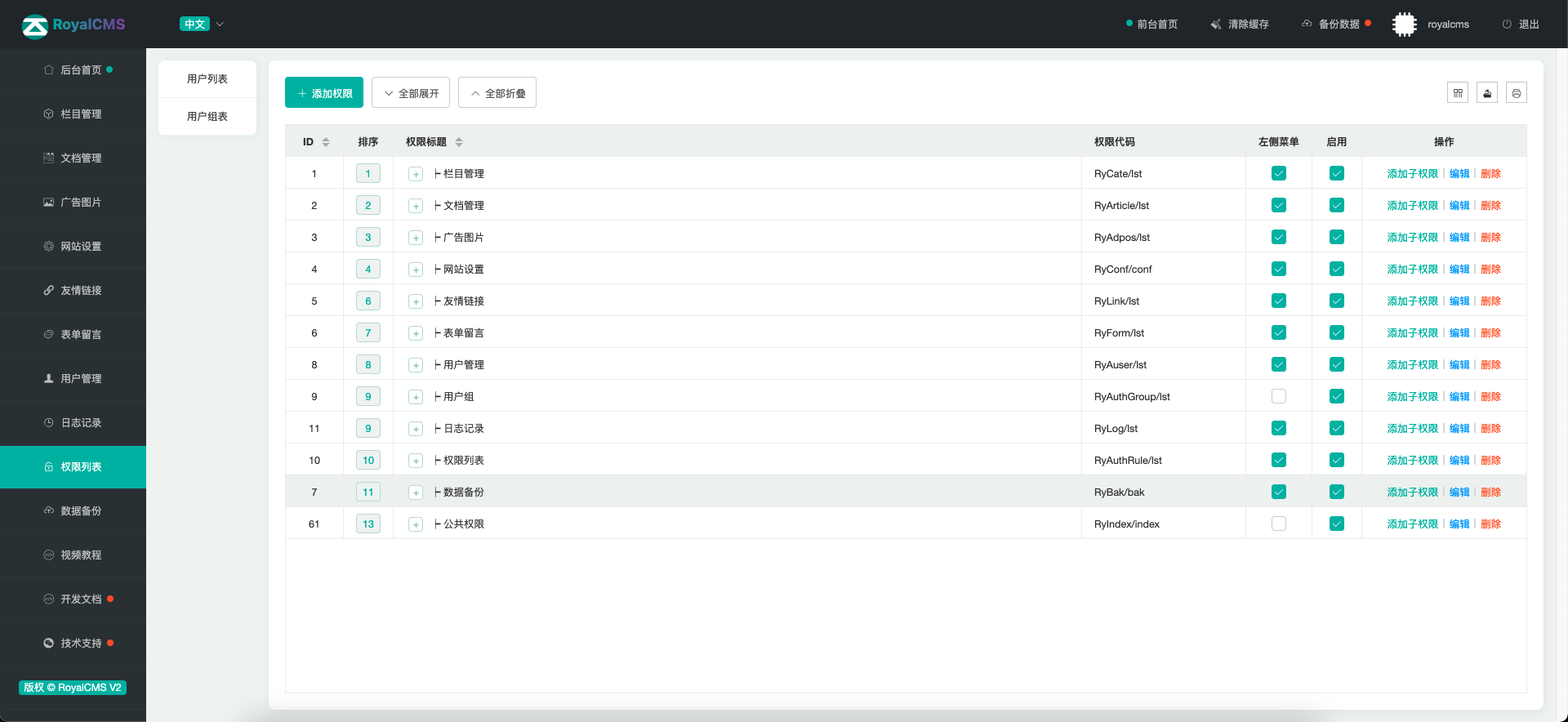Click the 备份数据 cloud icon
The width and height of the screenshot is (1568, 722).
(1307, 24)
